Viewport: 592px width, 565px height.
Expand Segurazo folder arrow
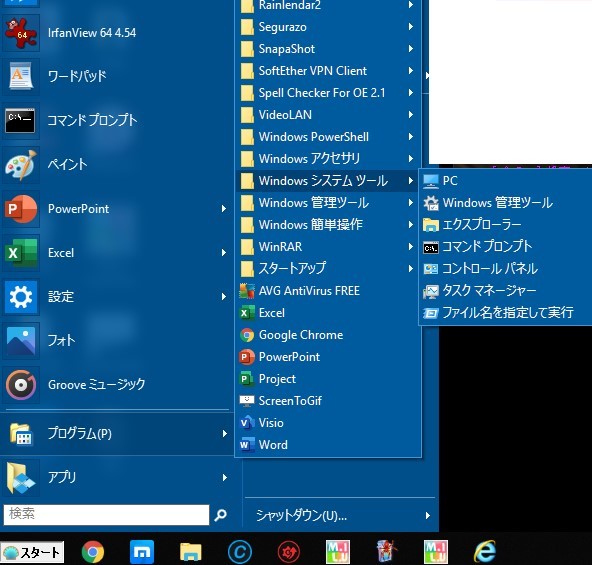click(x=410, y=27)
